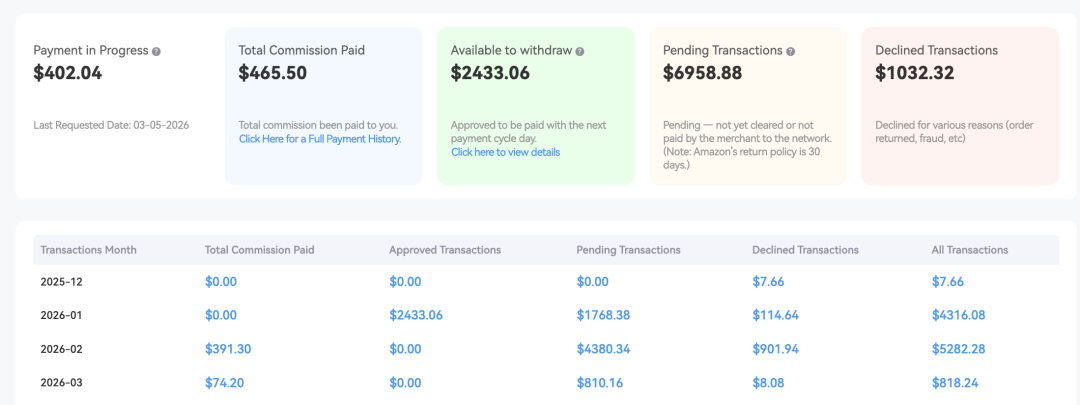
Task: Open 2026-02 all transactions $5282.28
Action: [x=958, y=348]
